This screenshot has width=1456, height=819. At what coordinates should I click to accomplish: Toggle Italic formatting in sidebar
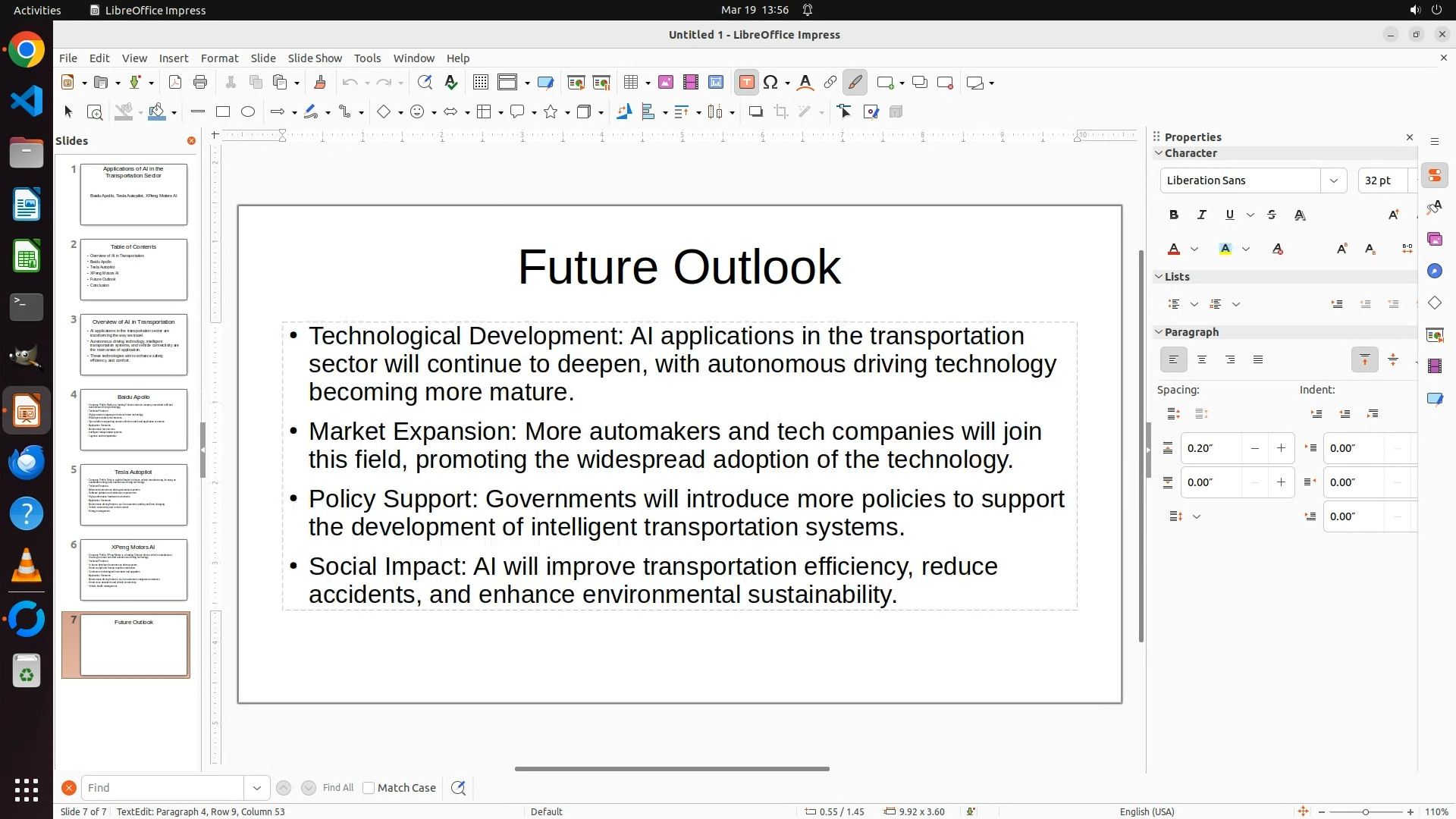pyautogui.click(x=1202, y=215)
